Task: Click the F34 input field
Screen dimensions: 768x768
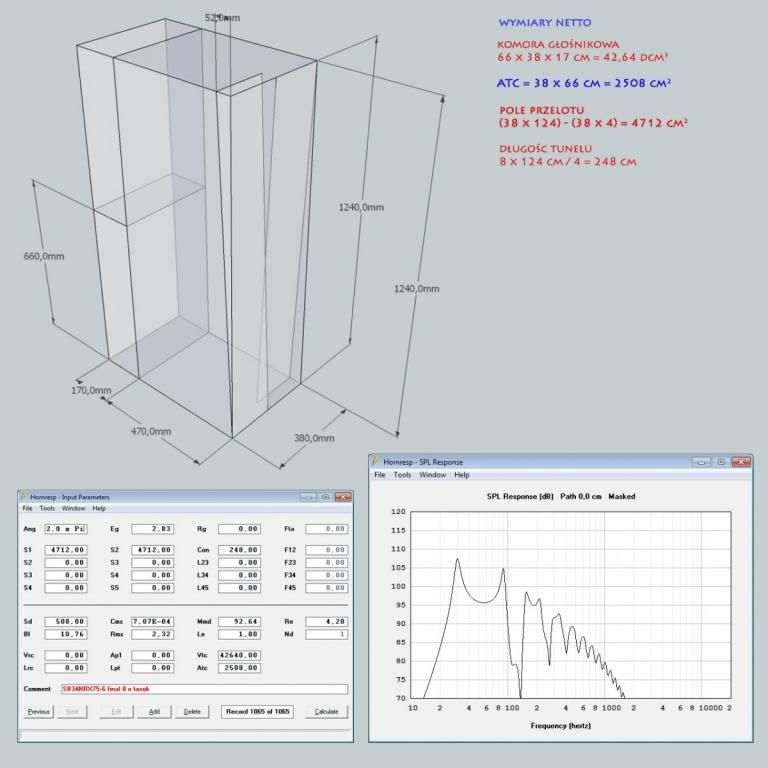Action: 327,576
